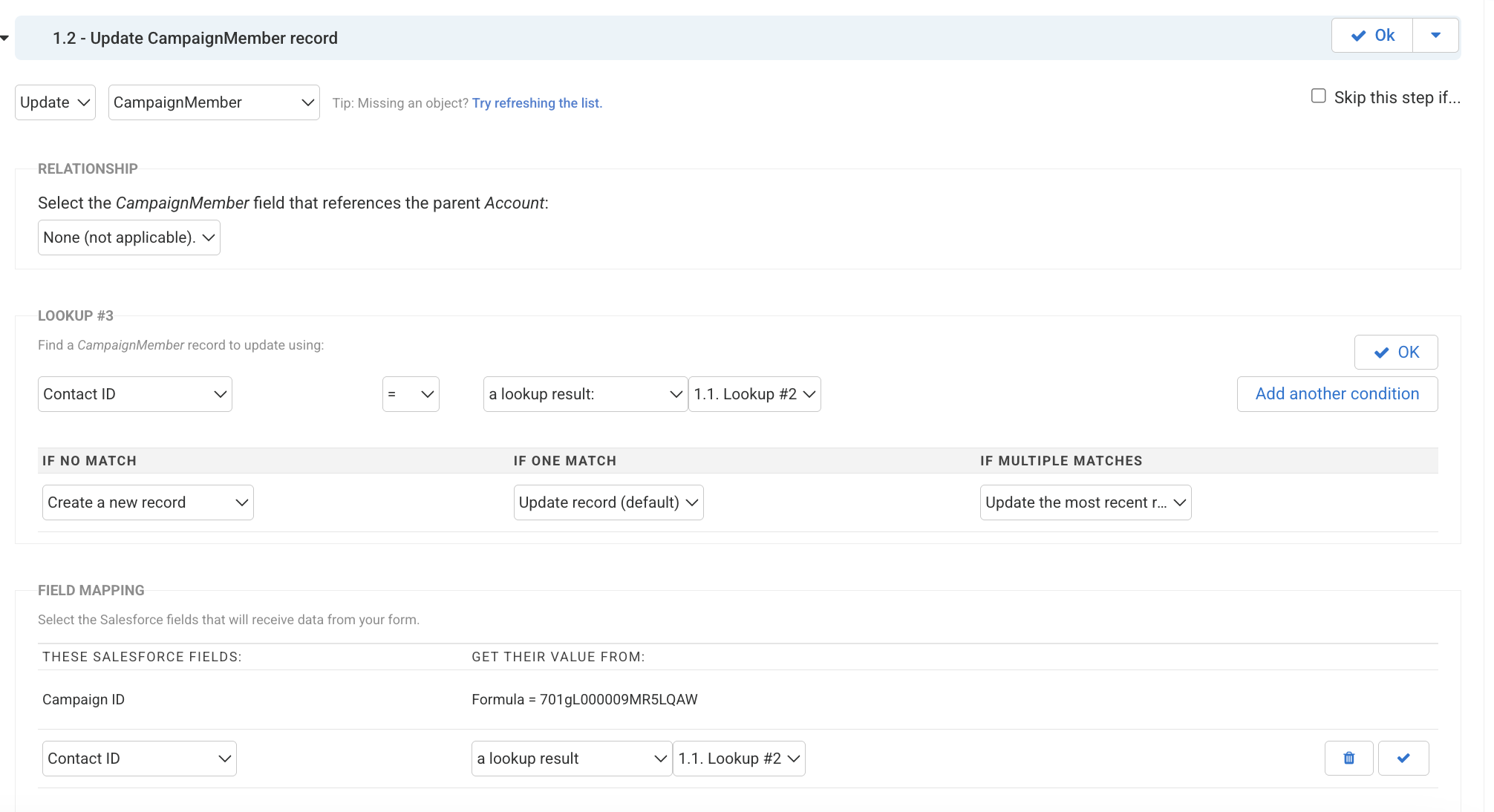Select Campaign ID formula mapping row
Image resolution: width=1494 pixels, height=812 pixels.
click(584, 699)
